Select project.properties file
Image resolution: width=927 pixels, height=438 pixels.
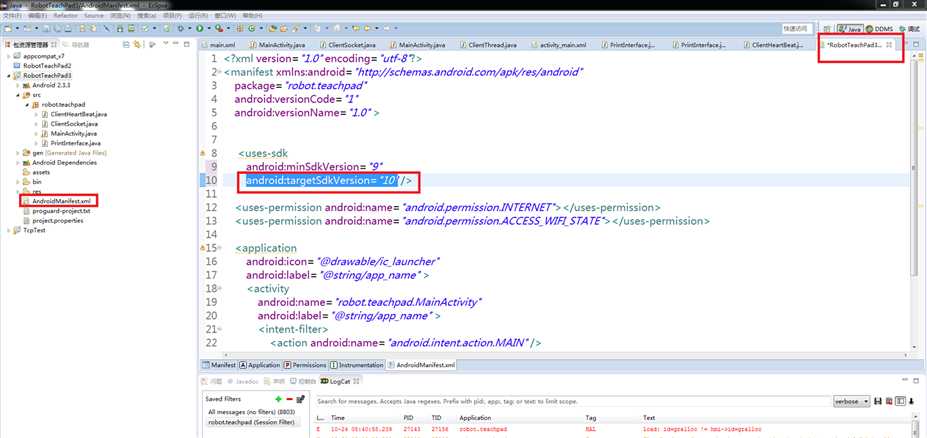(53, 220)
